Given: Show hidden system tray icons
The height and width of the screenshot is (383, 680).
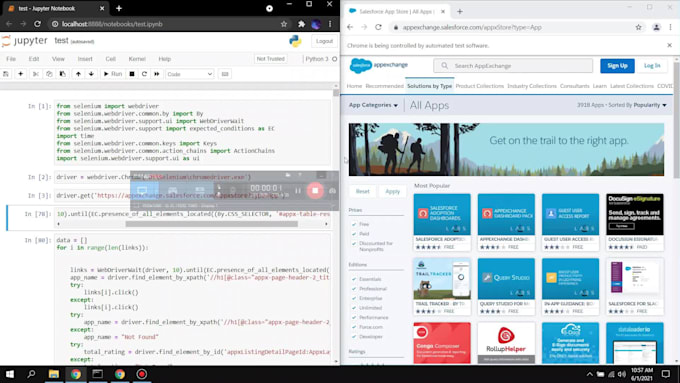Looking at the screenshot, I should click(589, 374).
